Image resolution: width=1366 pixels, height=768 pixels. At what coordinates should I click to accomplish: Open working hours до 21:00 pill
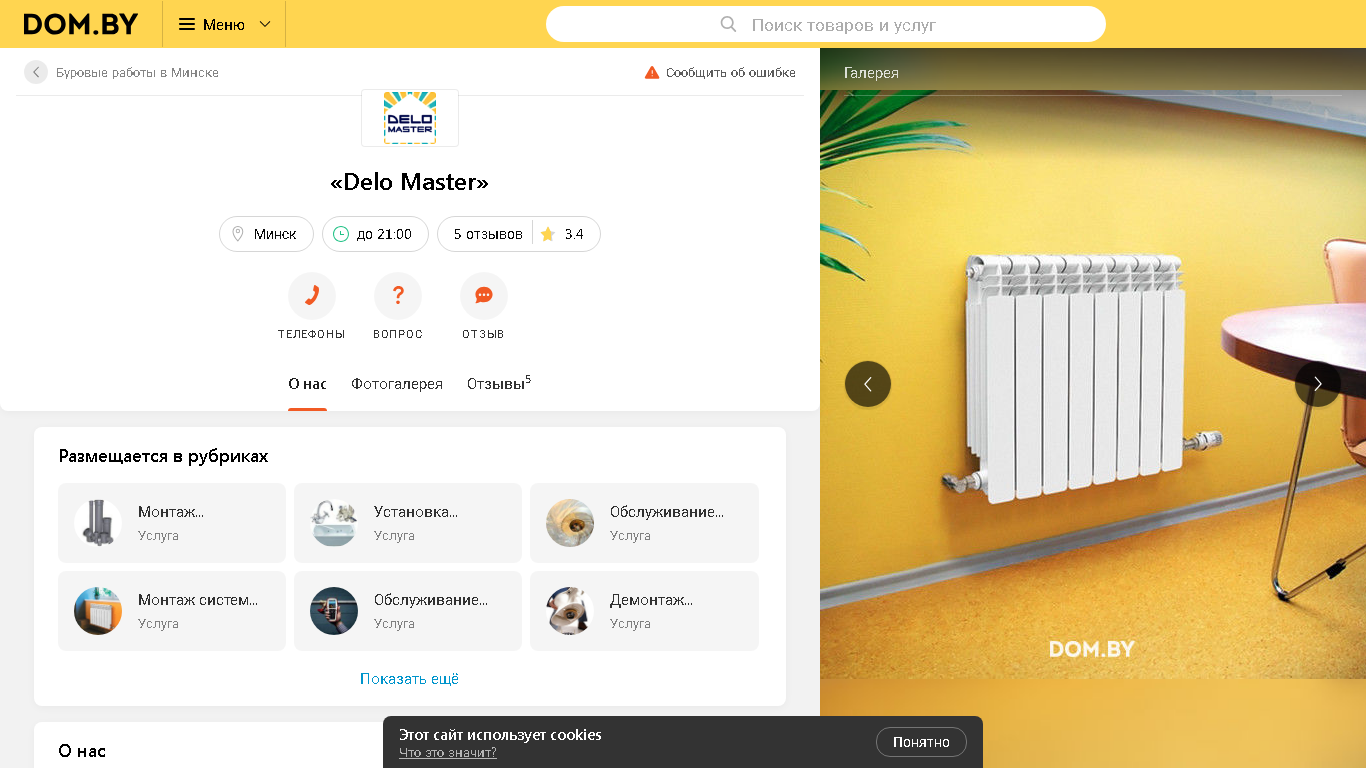point(375,234)
